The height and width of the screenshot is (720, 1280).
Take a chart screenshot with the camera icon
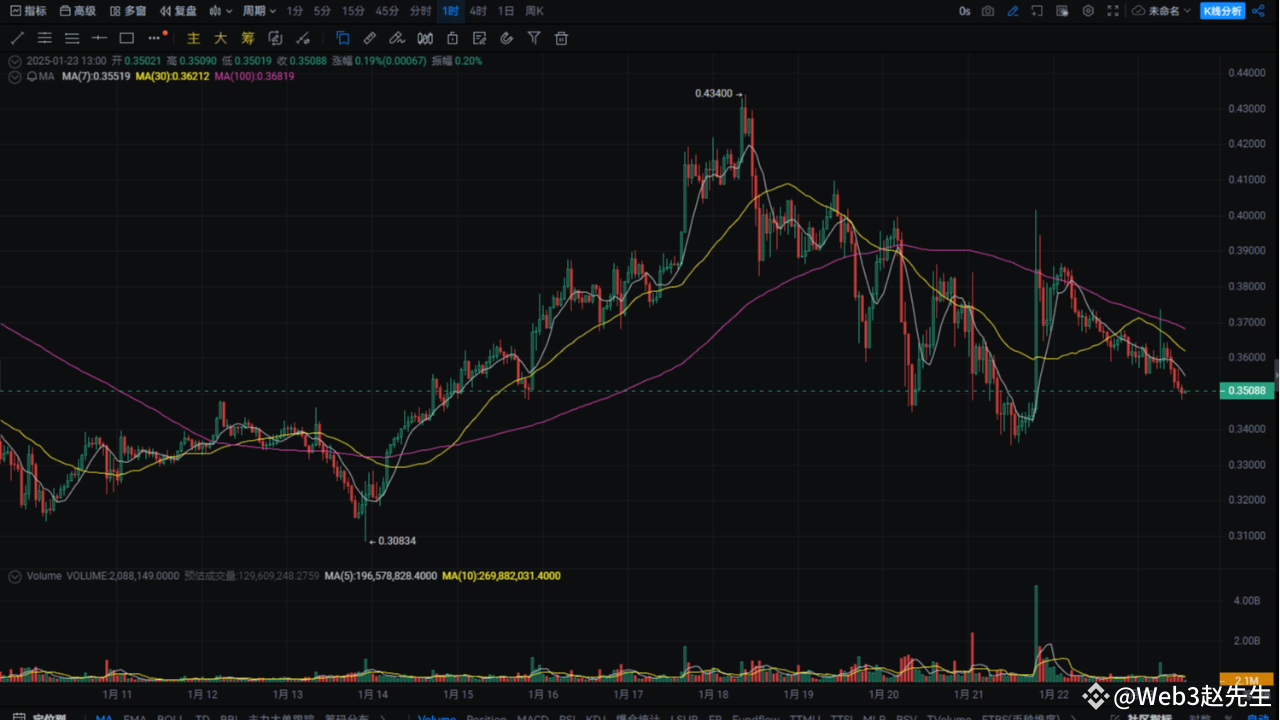[x=988, y=10]
